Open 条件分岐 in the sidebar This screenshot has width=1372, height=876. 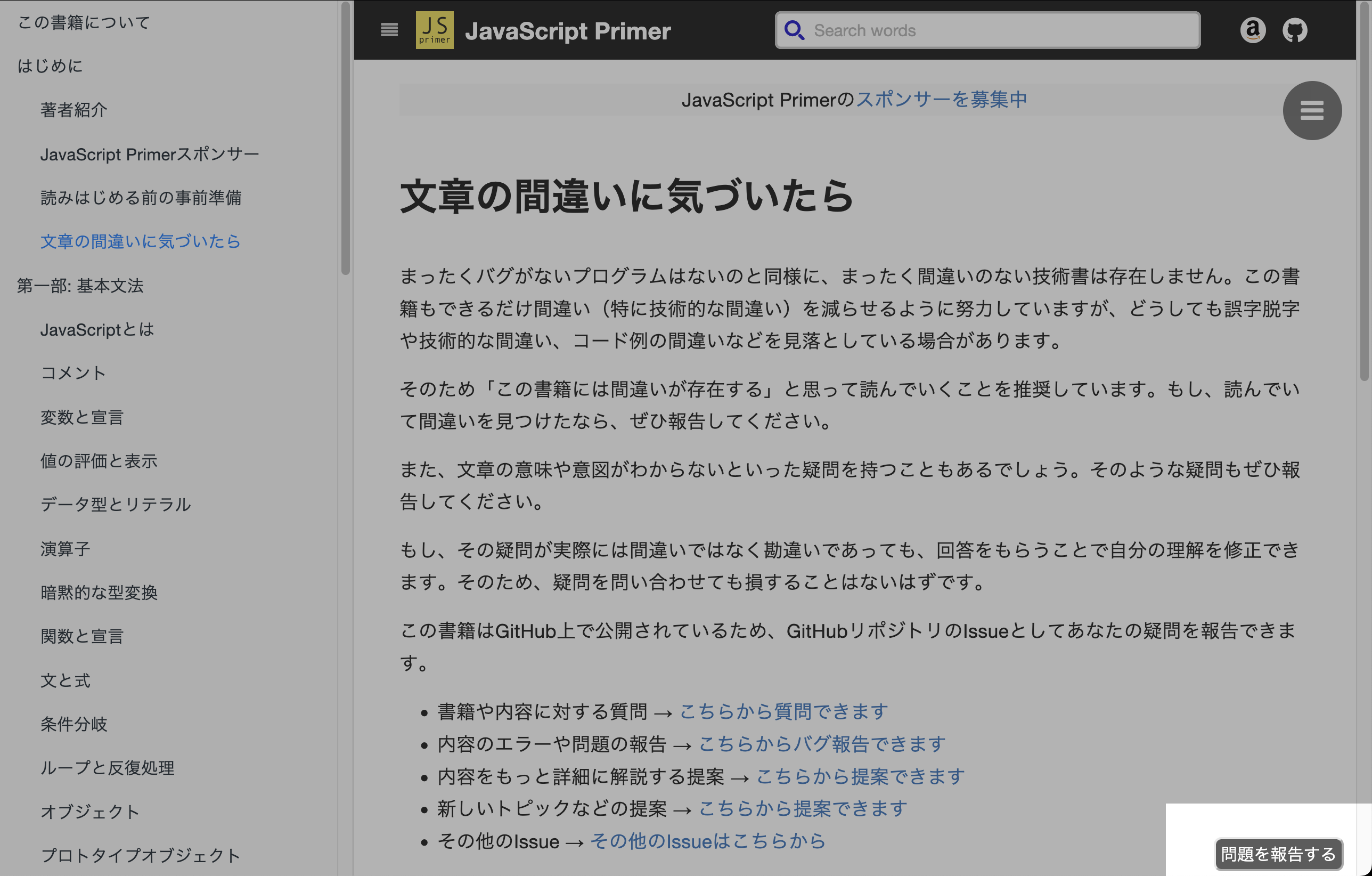73,724
